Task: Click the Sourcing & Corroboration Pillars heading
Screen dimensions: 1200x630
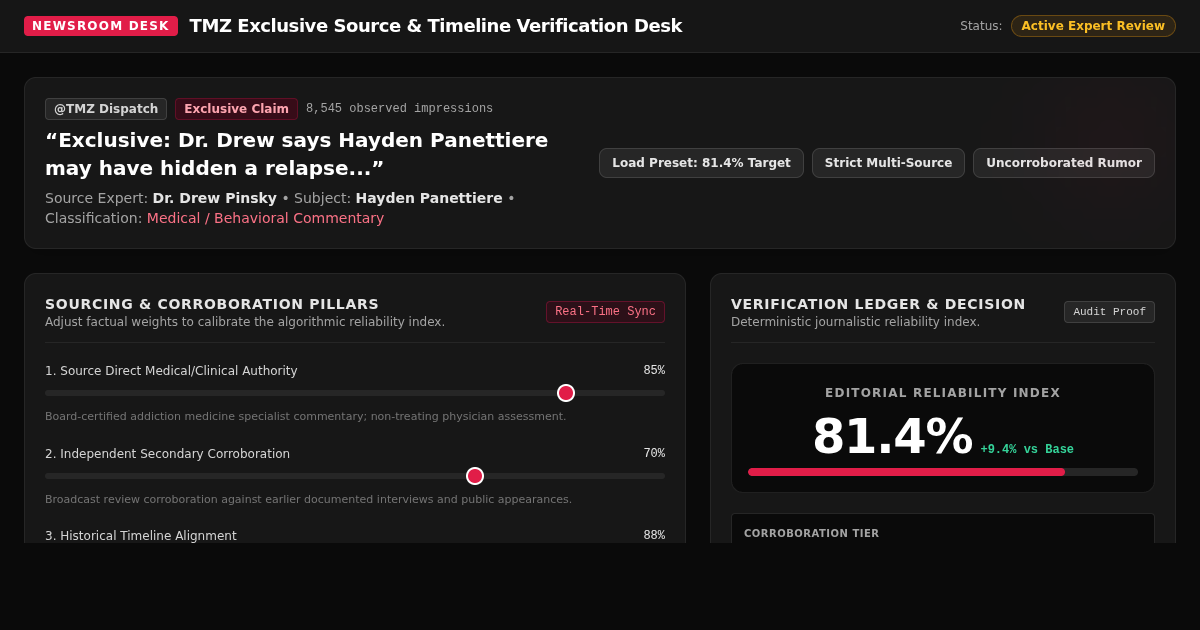Action: [212, 304]
